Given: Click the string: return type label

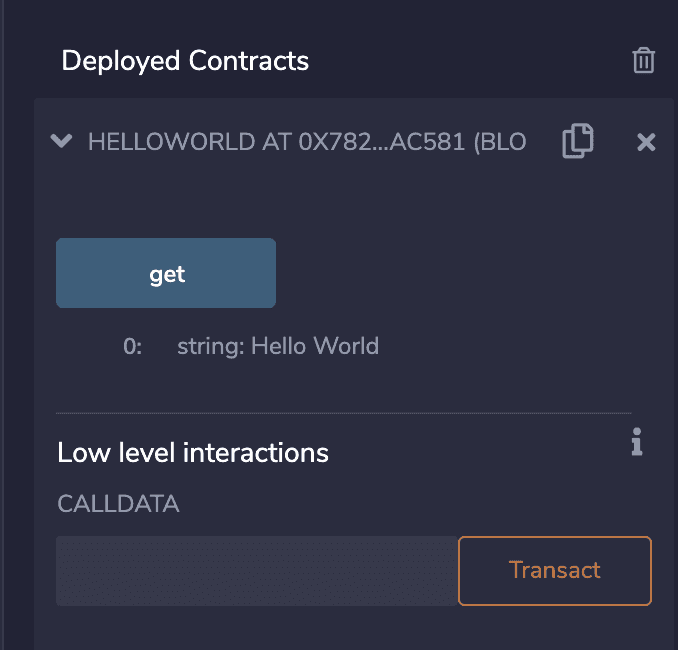Looking at the screenshot, I should [210, 347].
